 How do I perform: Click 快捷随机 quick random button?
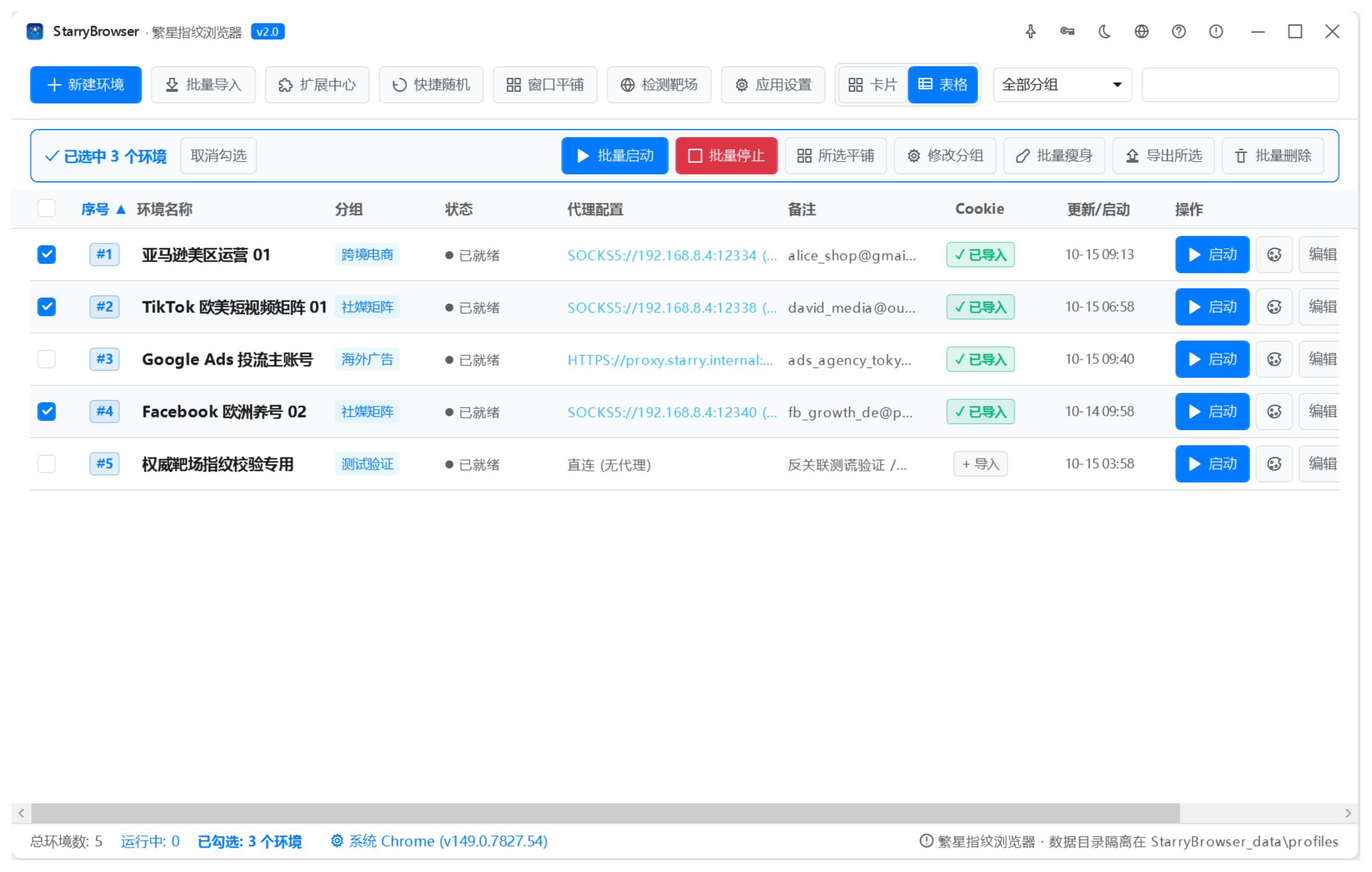431,85
